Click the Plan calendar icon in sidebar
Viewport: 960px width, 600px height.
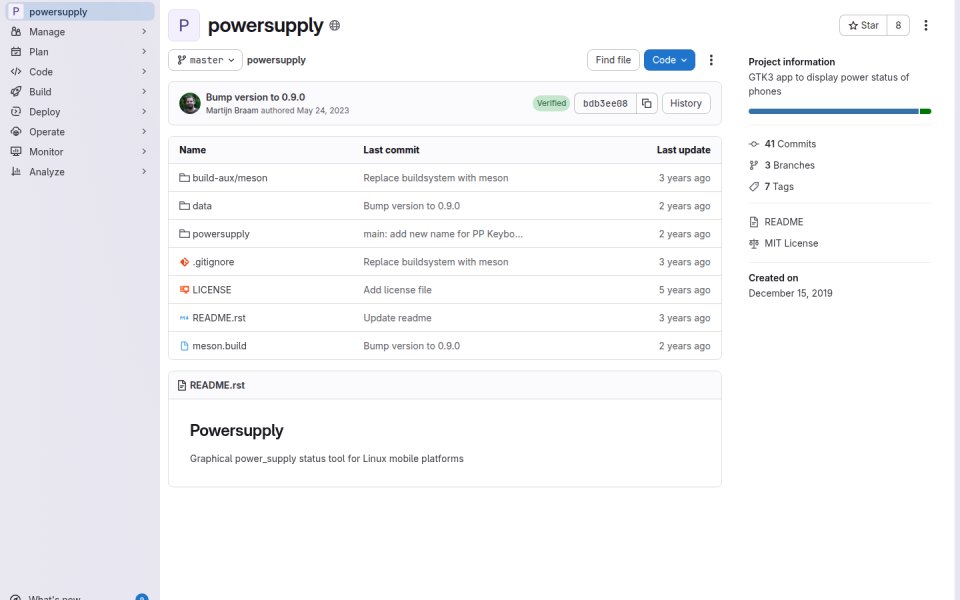pyautogui.click(x=16, y=52)
